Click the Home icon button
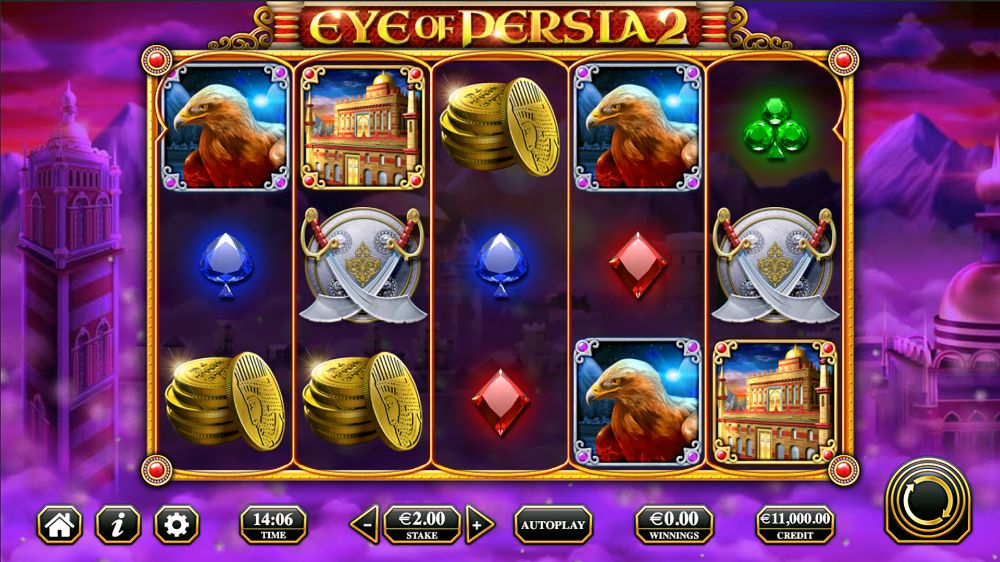The width and height of the screenshot is (1000, 562). (x=59, y=524)
